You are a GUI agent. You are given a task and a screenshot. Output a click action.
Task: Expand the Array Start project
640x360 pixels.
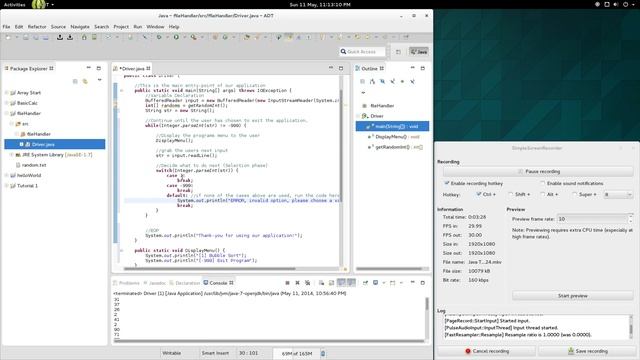click(x=7, y=93)
